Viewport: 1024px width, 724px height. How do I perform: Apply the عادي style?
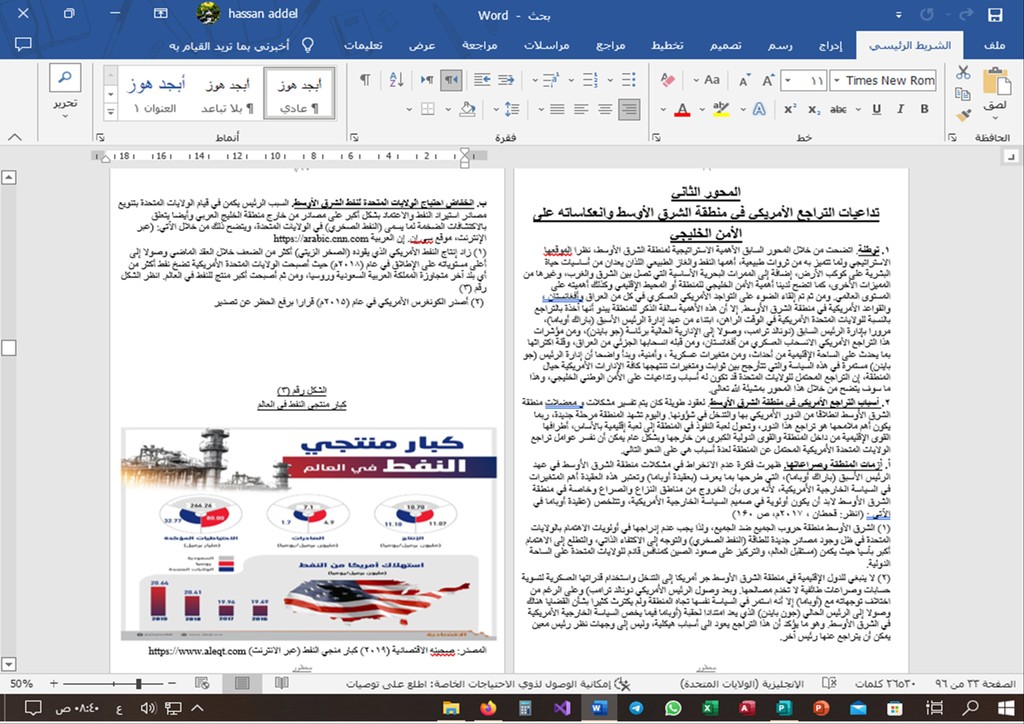(x=300, y=93)
